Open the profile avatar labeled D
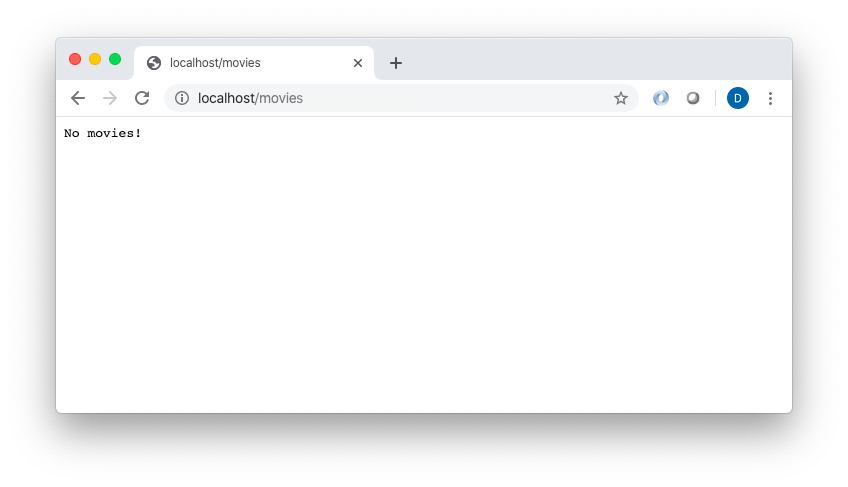Viewport: 848px width, 487px height. tap(738, 98)
